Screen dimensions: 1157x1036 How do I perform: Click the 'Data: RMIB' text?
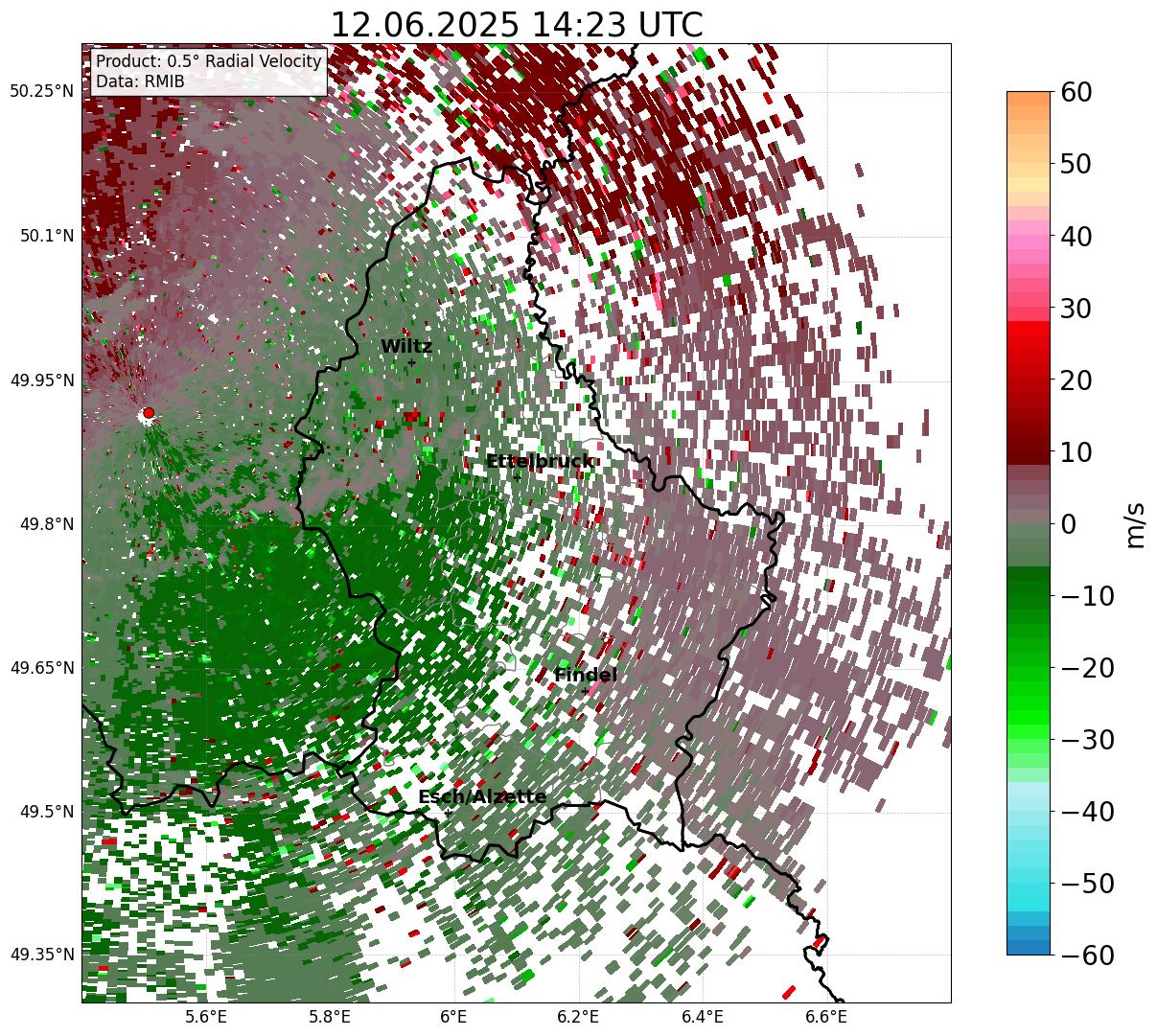tap(140, 82)
